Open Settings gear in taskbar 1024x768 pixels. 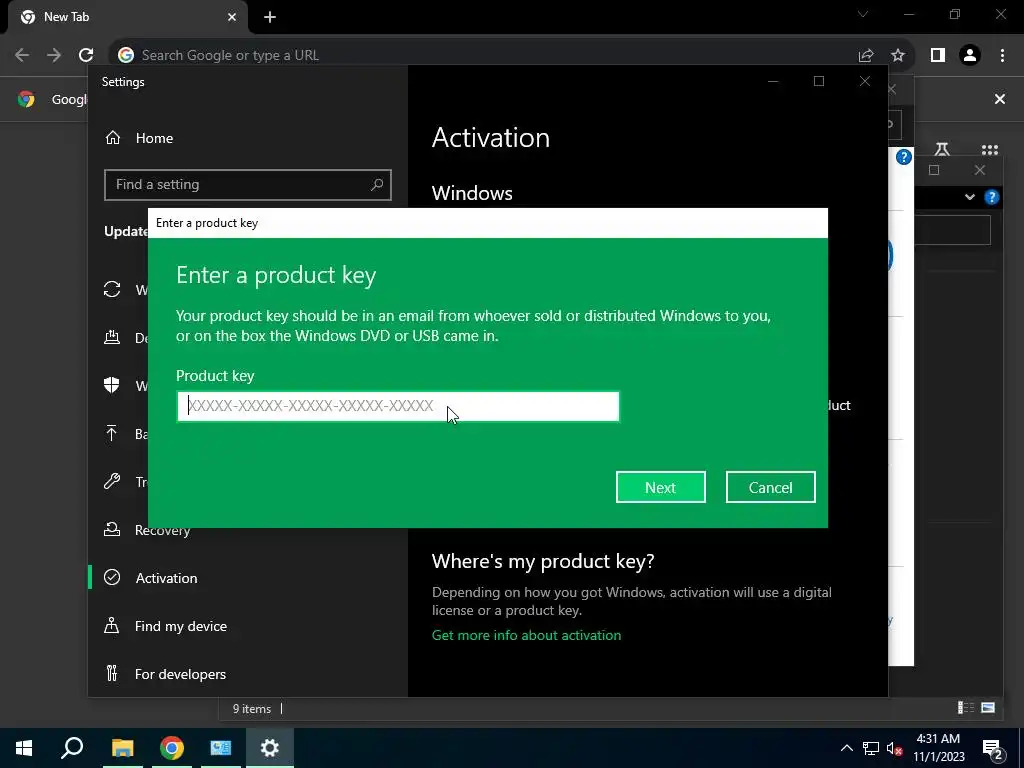[x=270, y=747]
